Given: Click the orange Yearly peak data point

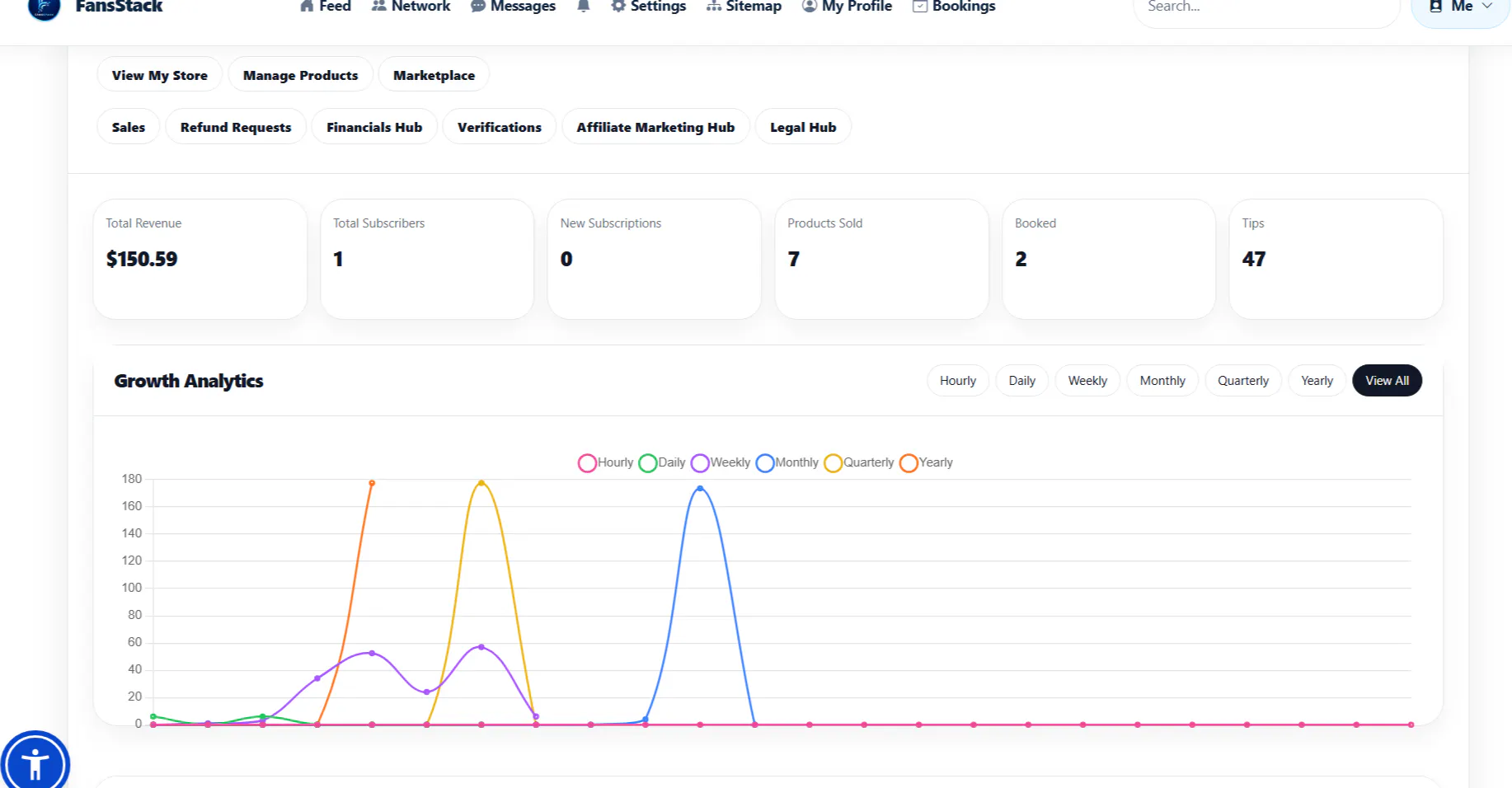Looking at the screenshot, I should tap(372, 483).
